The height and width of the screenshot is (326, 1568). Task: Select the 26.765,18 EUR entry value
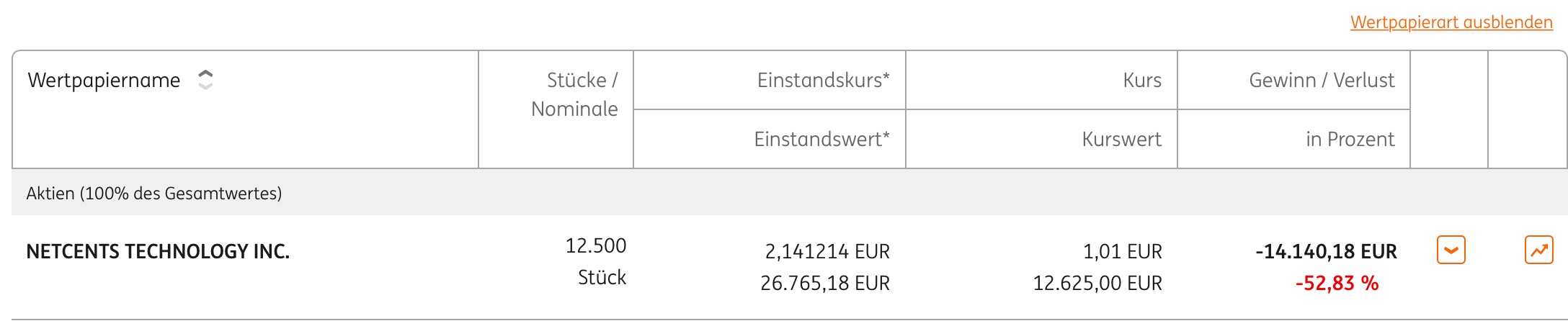(x=824, y=283)
